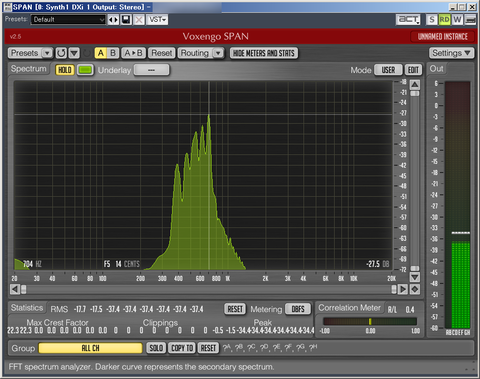
Task: Click the ?A channel group label
Action: pyautogui.click(x=227, y=348)
